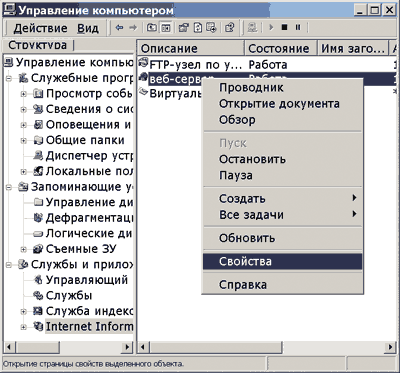
Task: Collapse the Служебные программы tree node
Action: click(8, 79)
